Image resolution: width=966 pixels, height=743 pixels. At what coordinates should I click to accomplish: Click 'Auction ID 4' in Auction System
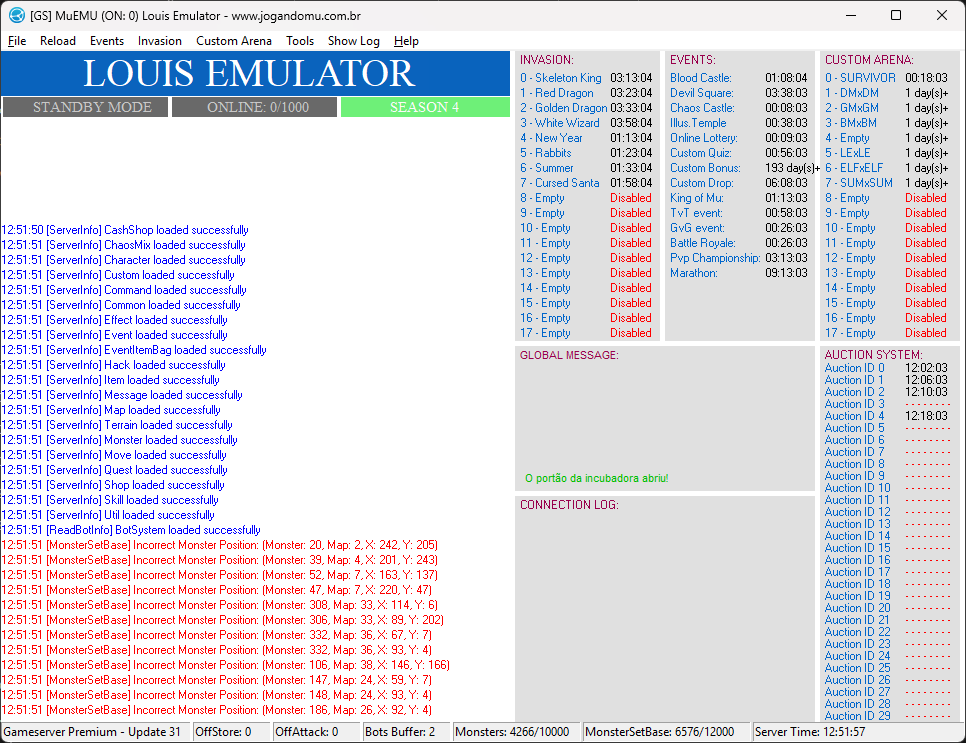854,416
